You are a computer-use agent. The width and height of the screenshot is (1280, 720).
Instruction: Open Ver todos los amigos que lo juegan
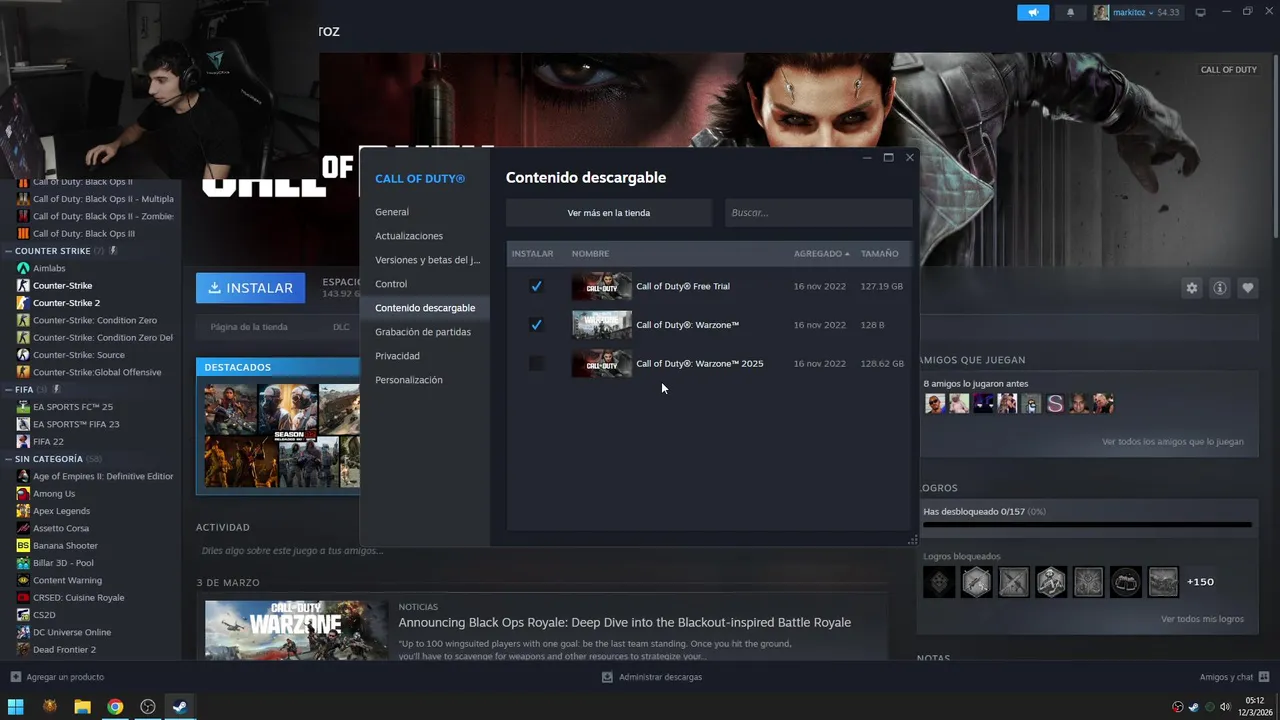coord(1173,442)
